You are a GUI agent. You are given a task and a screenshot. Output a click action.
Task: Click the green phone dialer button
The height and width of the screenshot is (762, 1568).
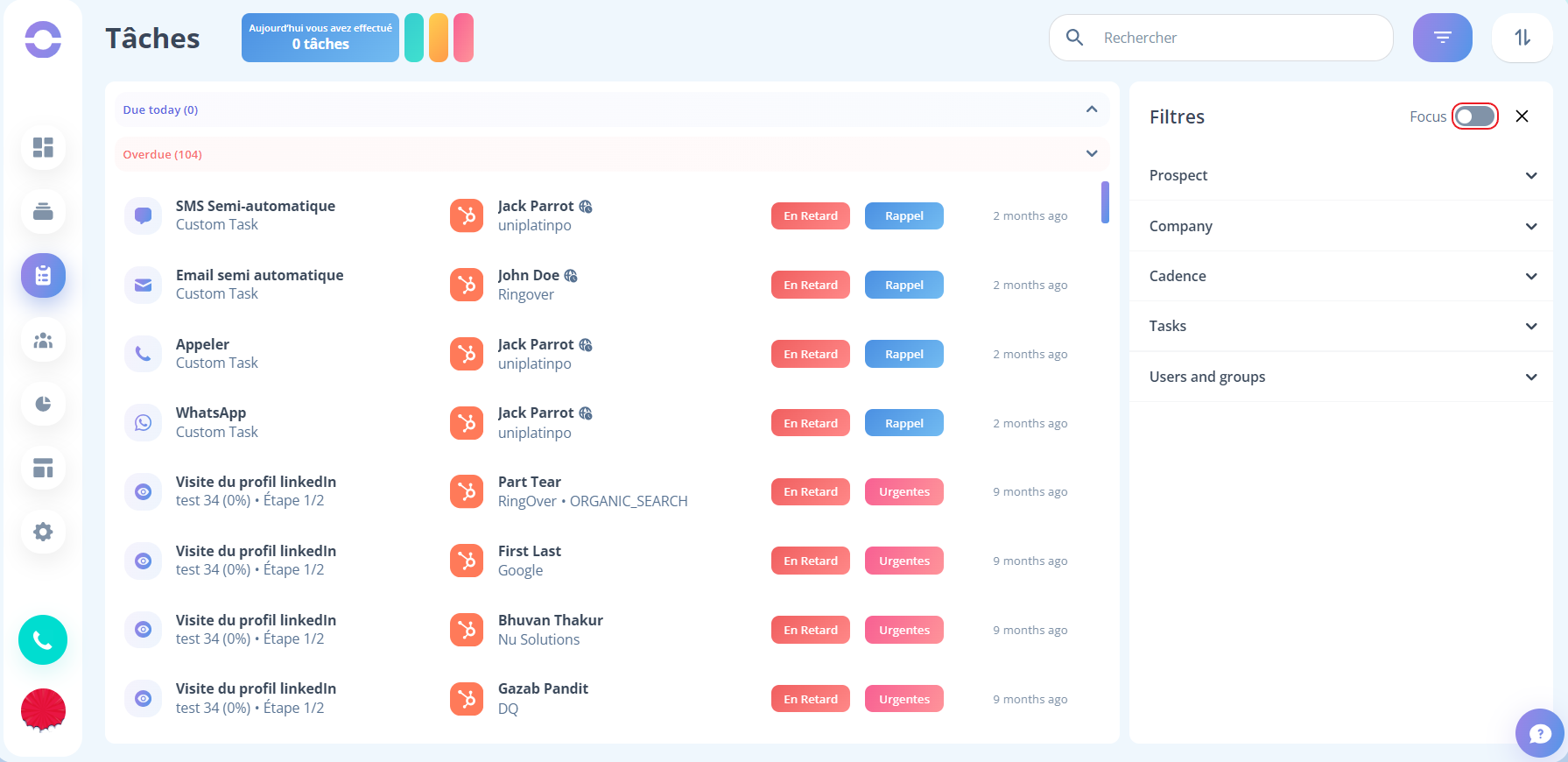[43, 640]
